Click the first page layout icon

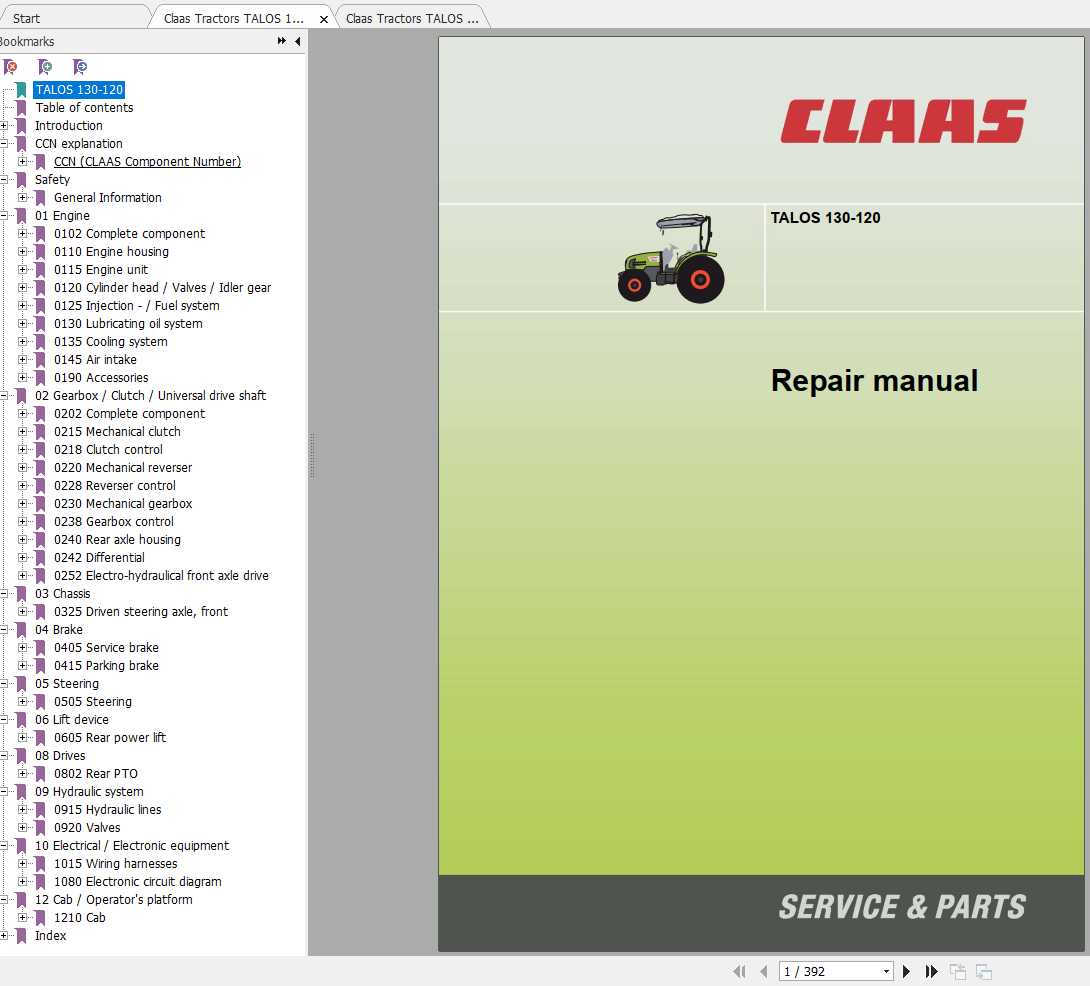(958, 971)
